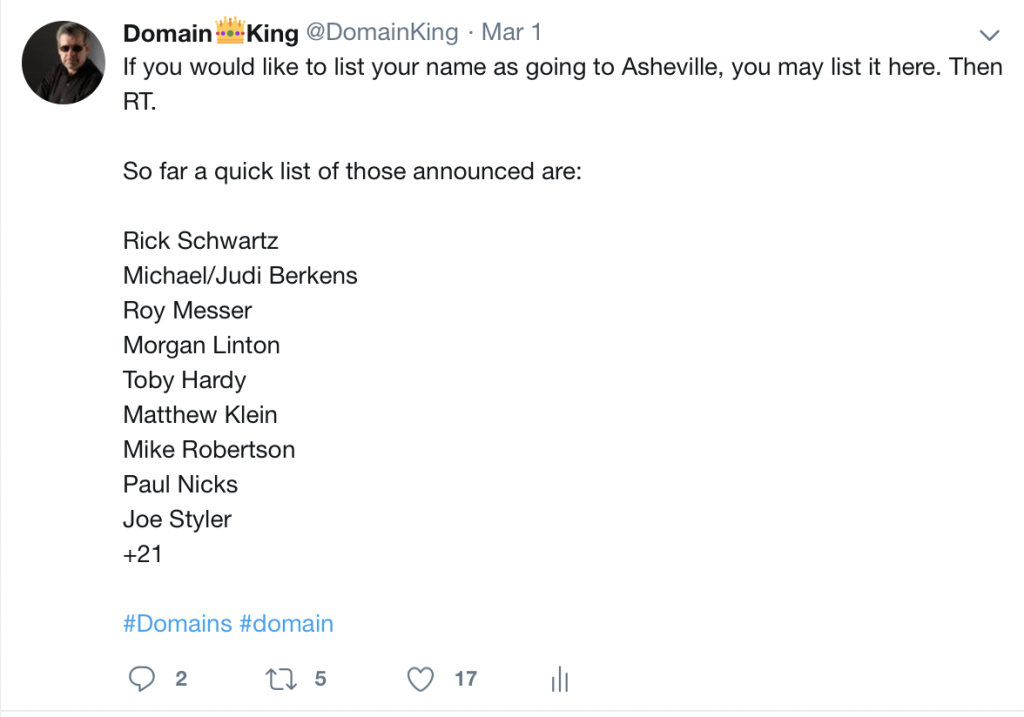The image size is (1024, 717).
Task: Open the Domain King display name link
Action: pos(211,32)
